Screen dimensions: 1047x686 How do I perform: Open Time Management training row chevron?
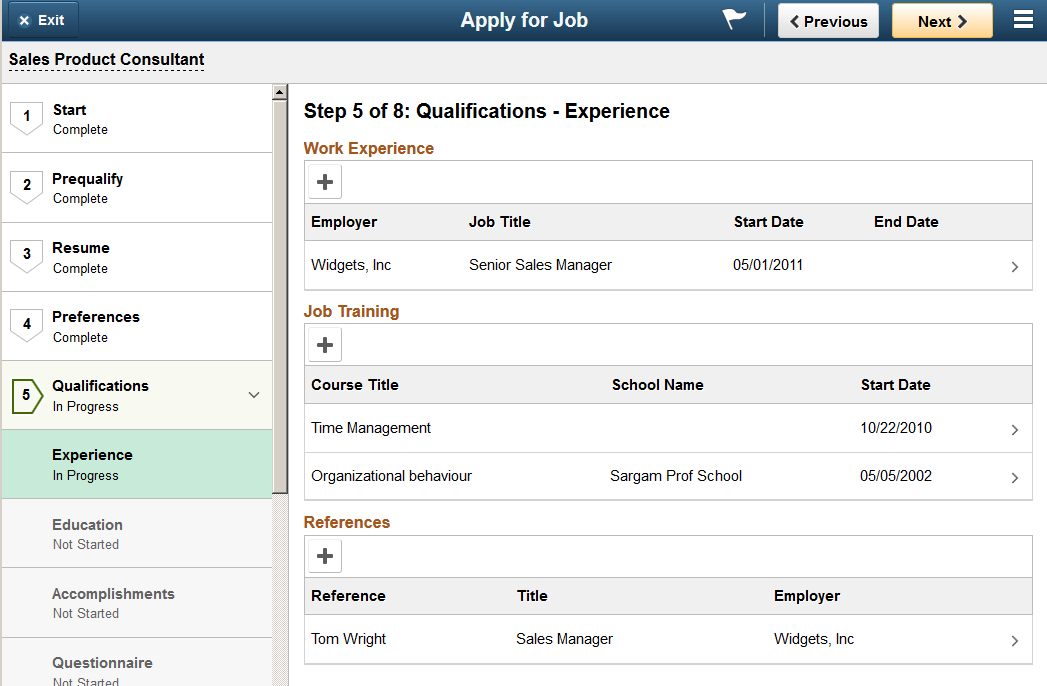1015,430
